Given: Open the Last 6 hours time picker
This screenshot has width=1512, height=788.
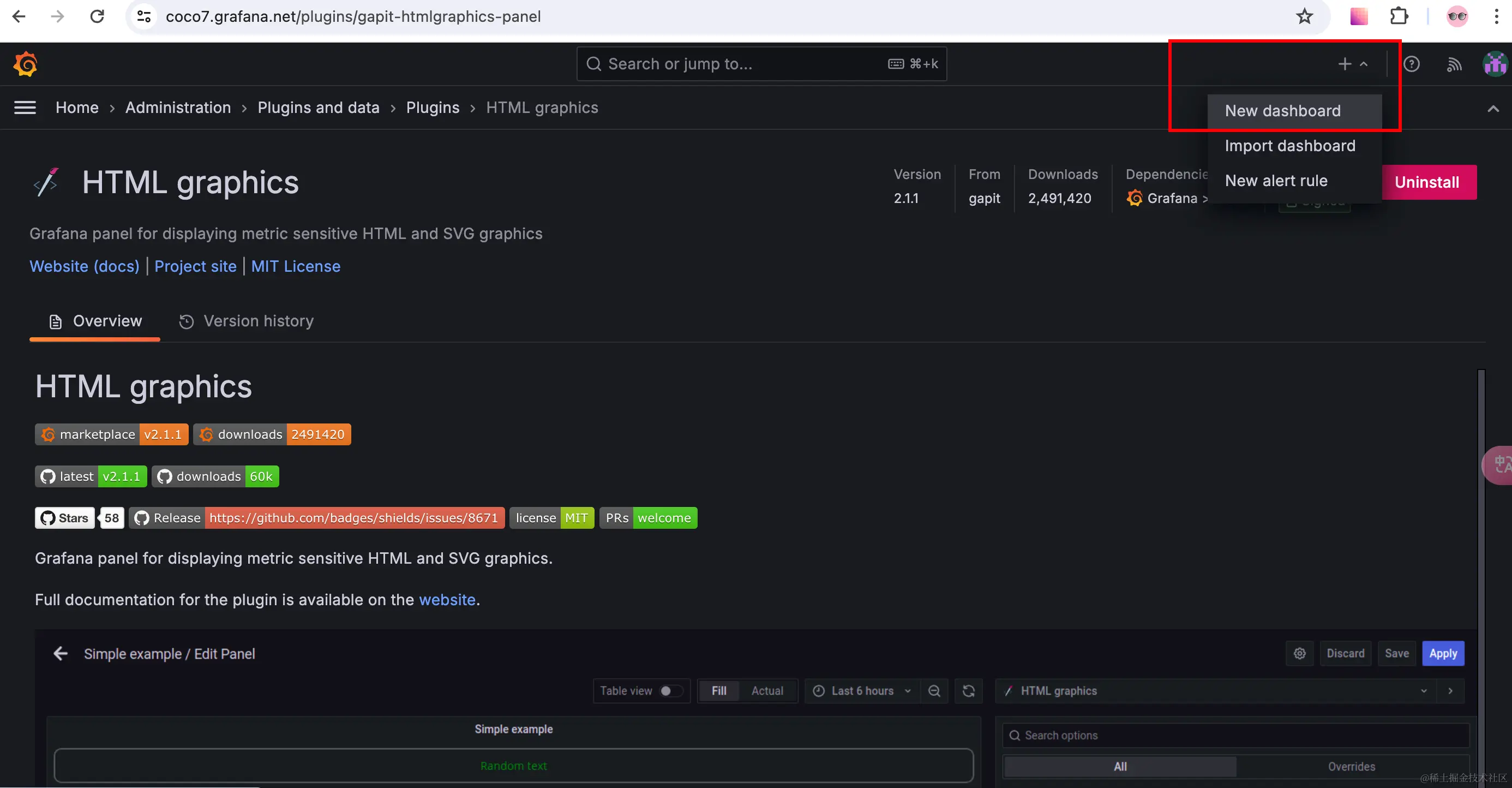Looking at the screenshot, I should (x=862, y=691).
